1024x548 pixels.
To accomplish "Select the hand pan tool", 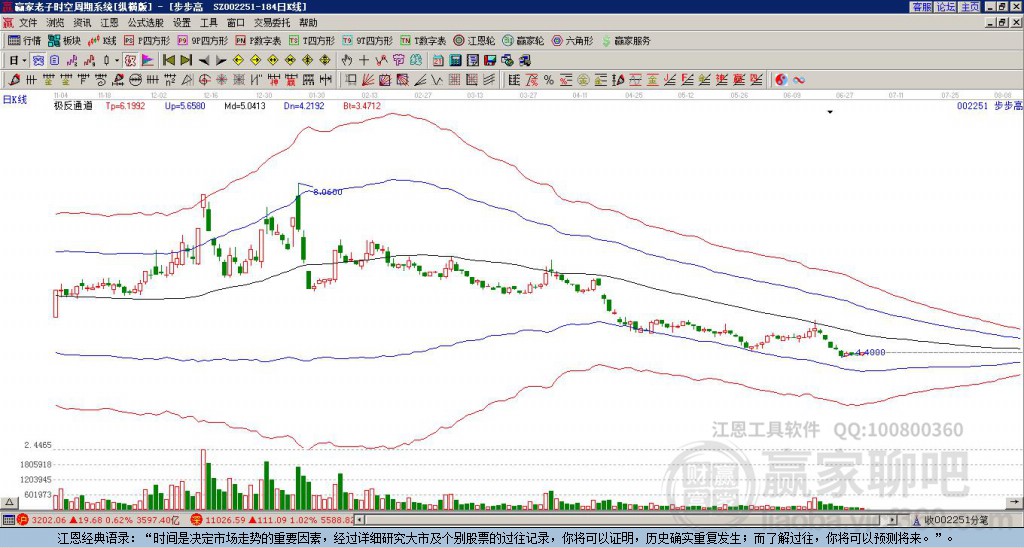I will pyautogui.click(x=347, y=61).
